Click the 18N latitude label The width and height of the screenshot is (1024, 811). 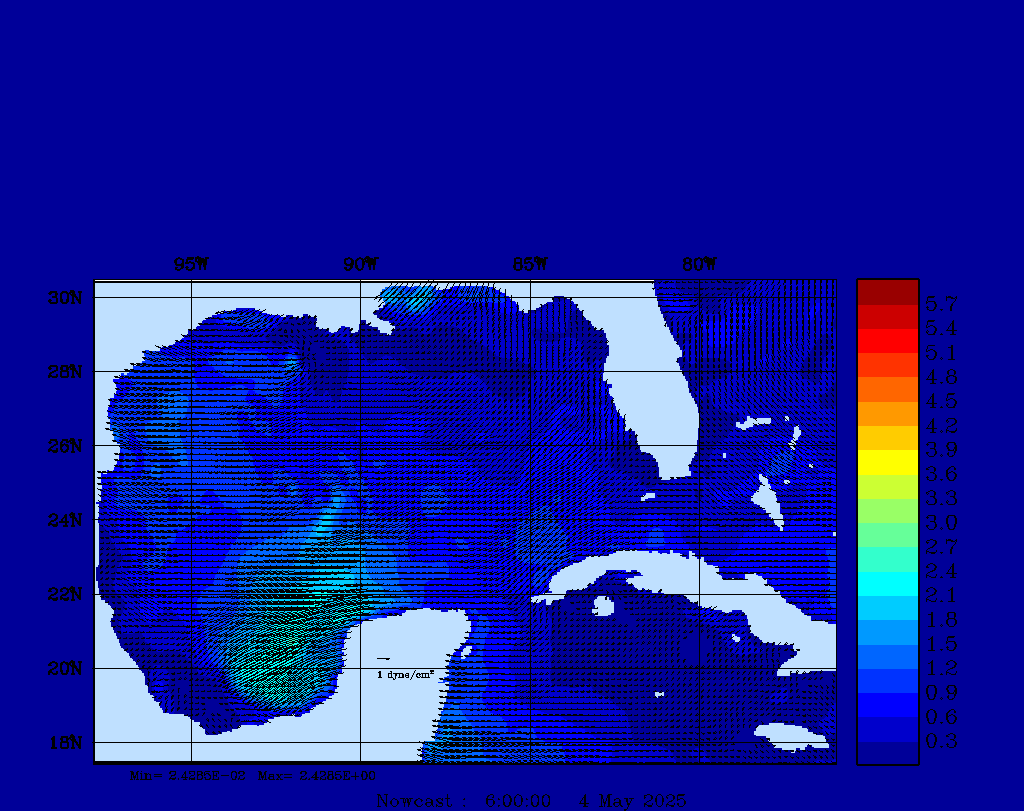coord(68,742)
